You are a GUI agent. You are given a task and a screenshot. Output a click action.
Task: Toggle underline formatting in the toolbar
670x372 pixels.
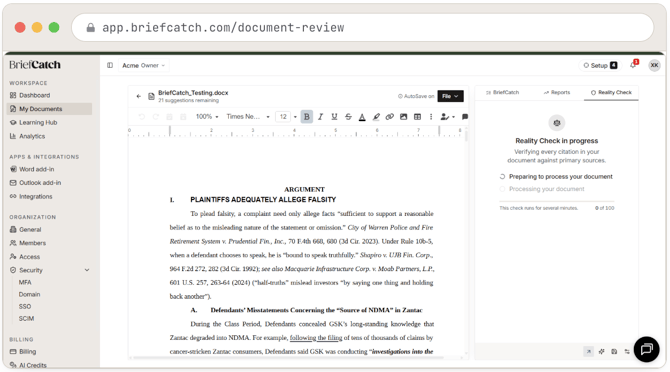click(334, 117)
